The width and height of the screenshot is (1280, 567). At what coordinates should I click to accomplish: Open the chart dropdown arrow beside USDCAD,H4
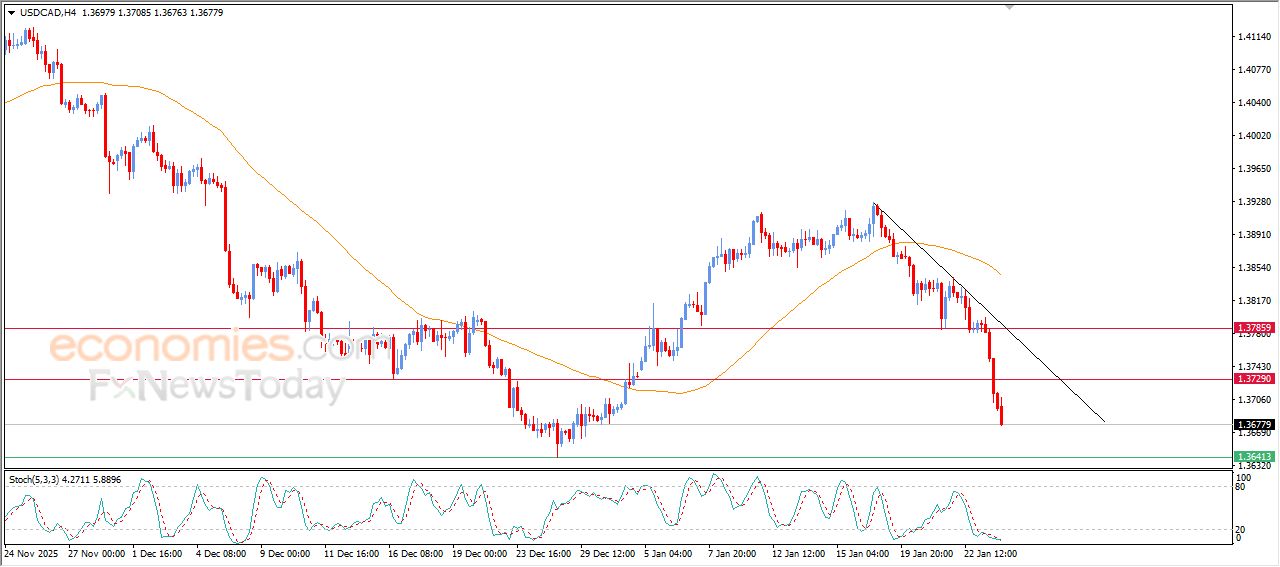11,12
